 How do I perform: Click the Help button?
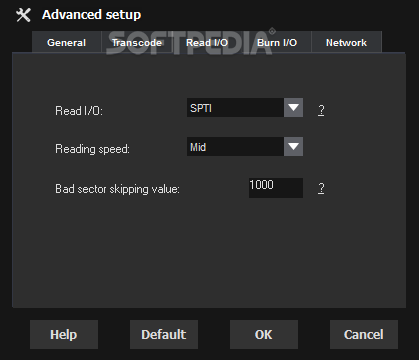[64, 334]
